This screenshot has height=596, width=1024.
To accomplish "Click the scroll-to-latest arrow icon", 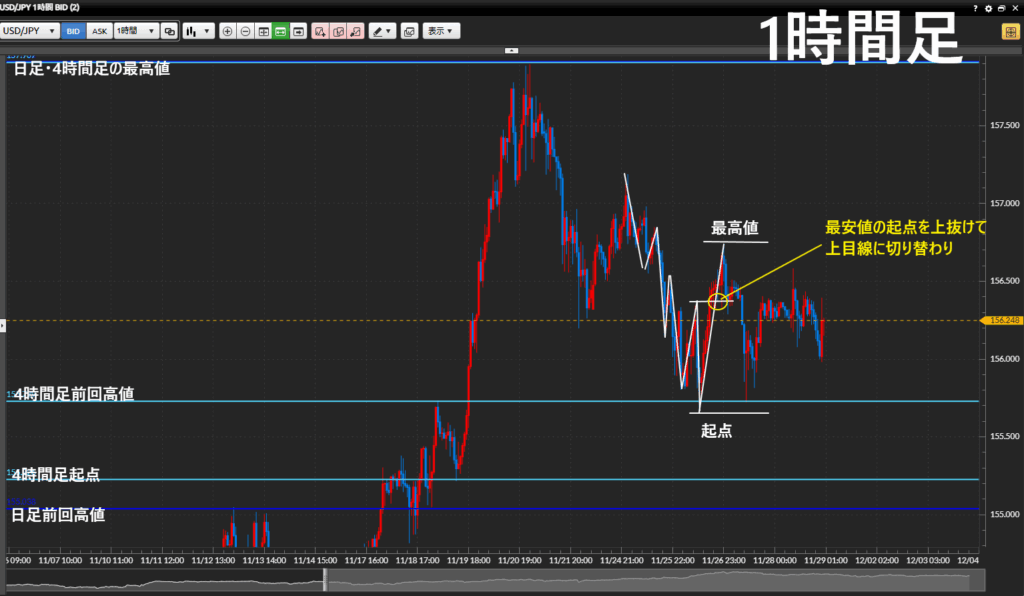I will click(298, 31).
